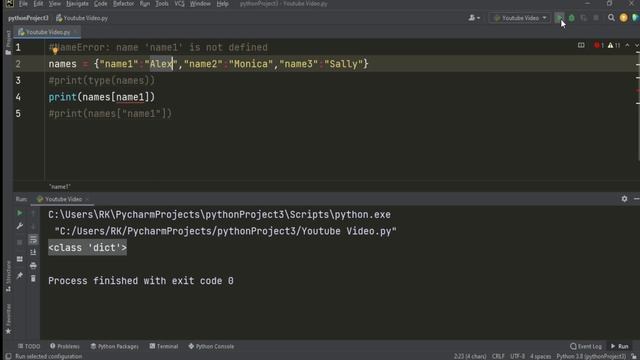Image resolution: width=640 pixels, height=360 pixels.
Task: Open the Python Packages tool window
Action: (114, 346)
